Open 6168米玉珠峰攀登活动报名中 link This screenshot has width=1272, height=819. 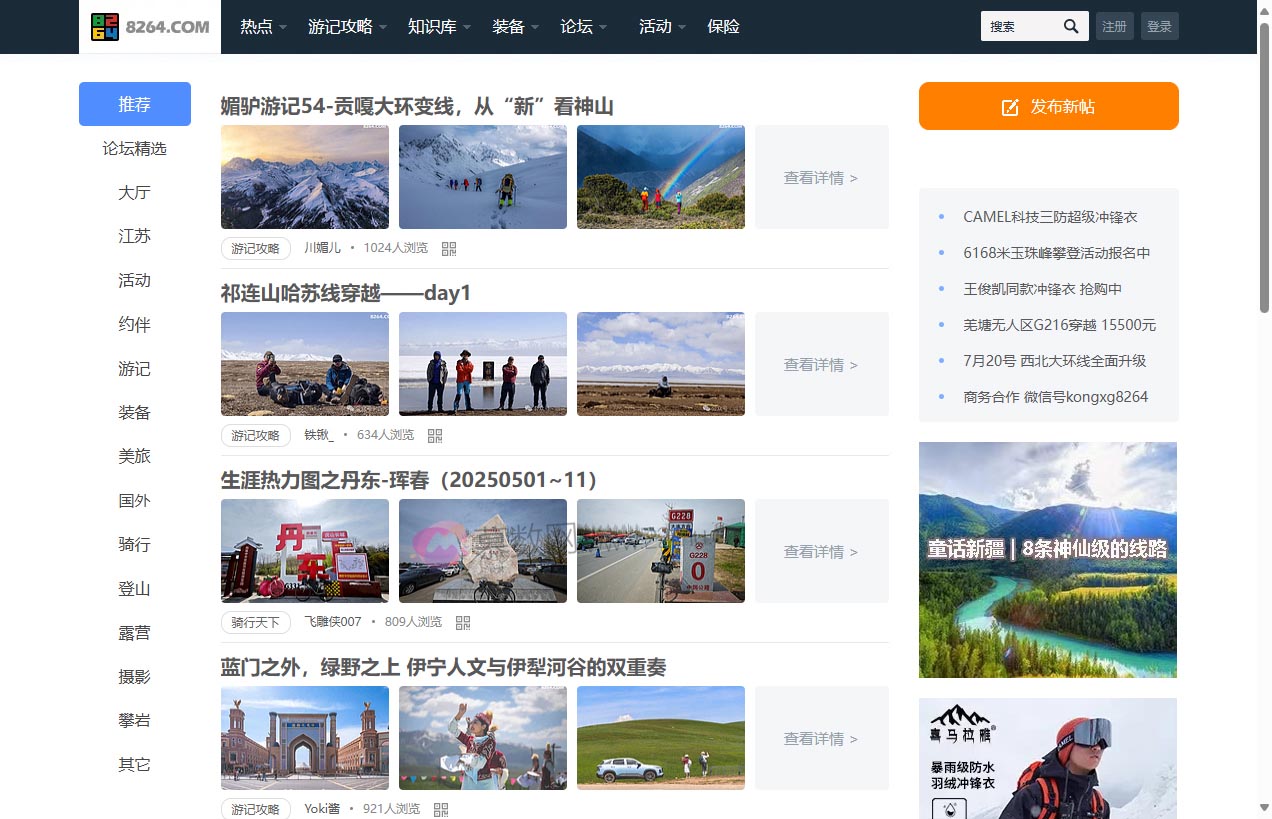1056,253
